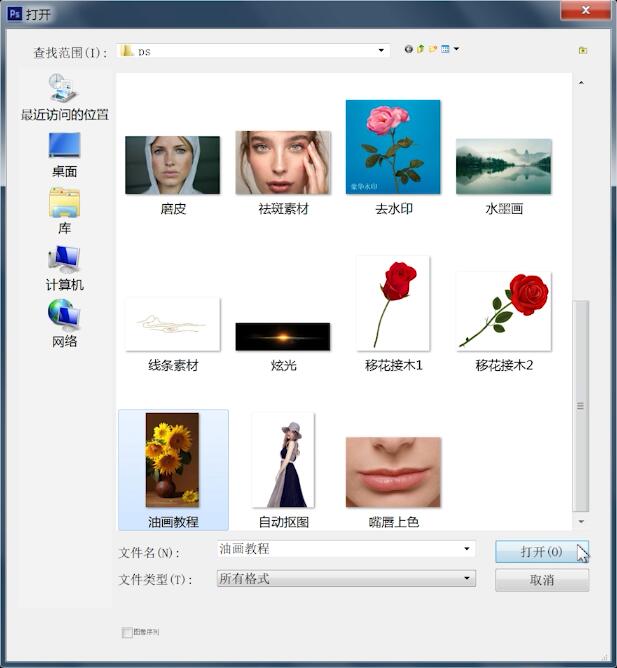Screen dimensions: 617x668
Task: Click the scroll down arrow of file list
Action: pos(581,521)
